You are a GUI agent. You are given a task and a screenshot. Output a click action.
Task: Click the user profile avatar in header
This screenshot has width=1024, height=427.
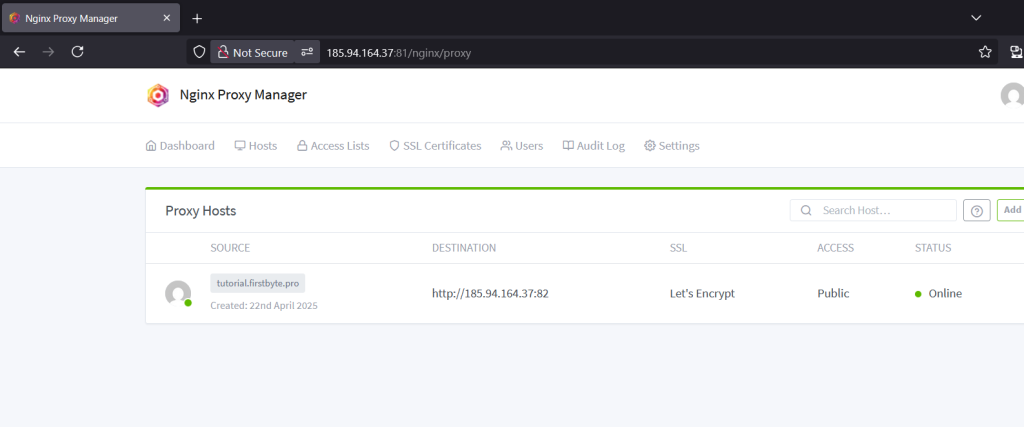(1013, 95)
